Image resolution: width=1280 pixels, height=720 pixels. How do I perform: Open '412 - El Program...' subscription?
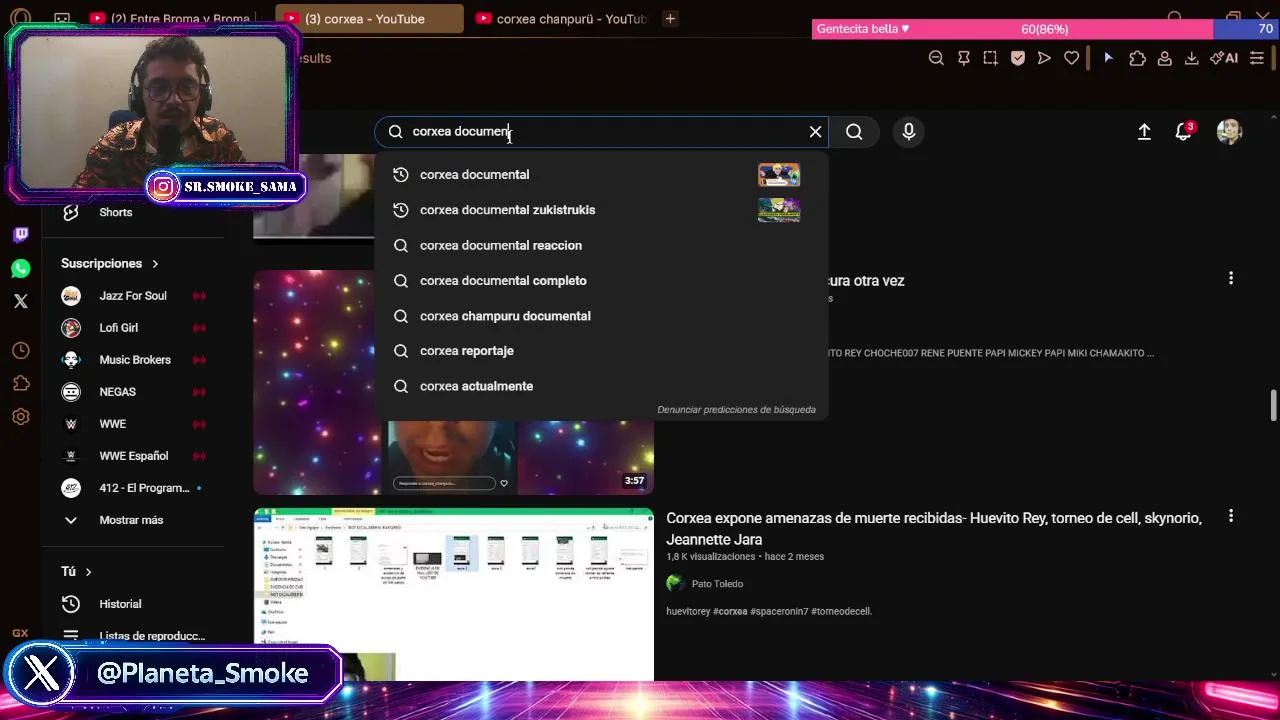(132, 488)
